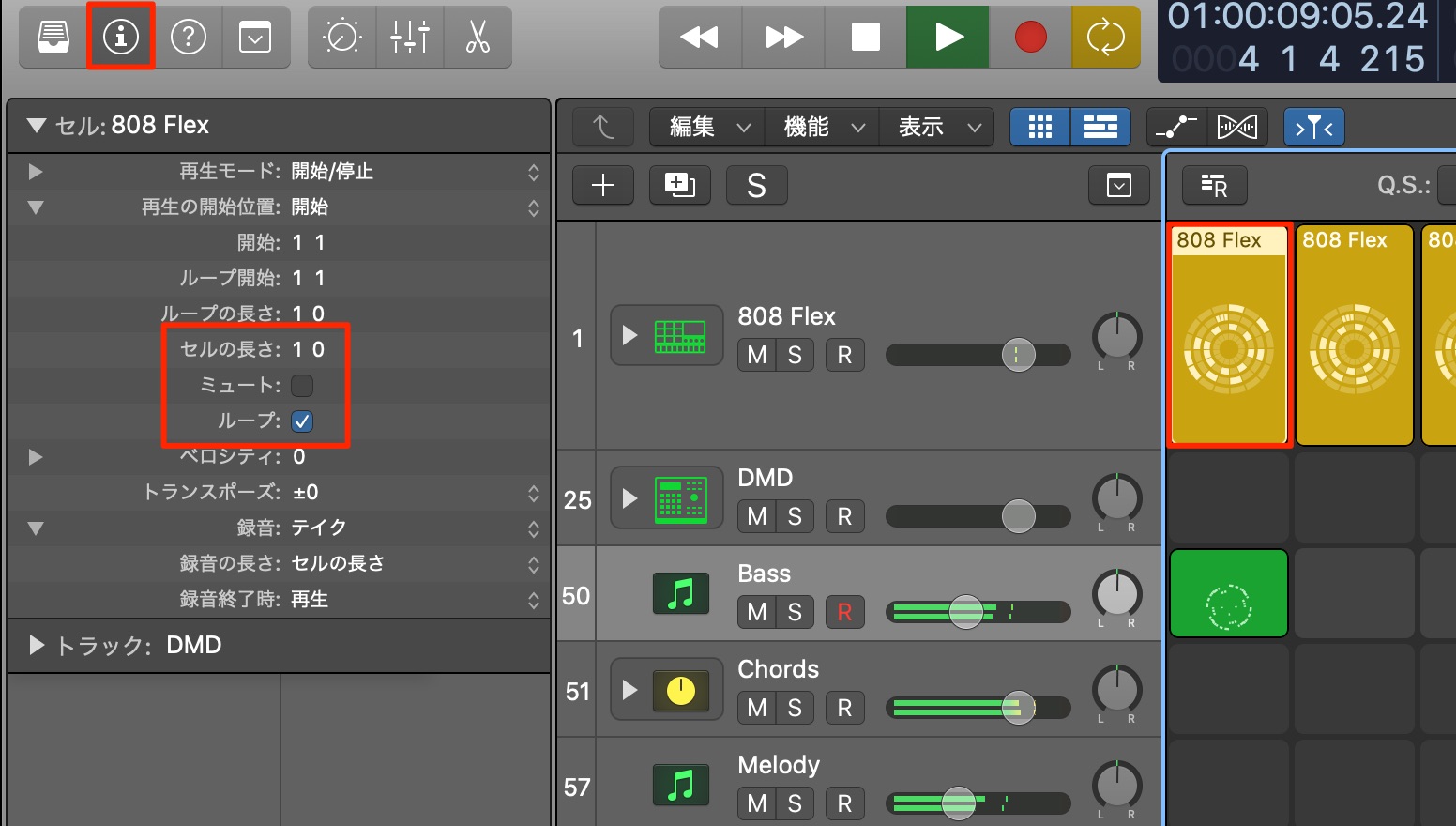Solo the 808 Flex track
Screen dimensions: 1456x826
[x=795, y=355]
